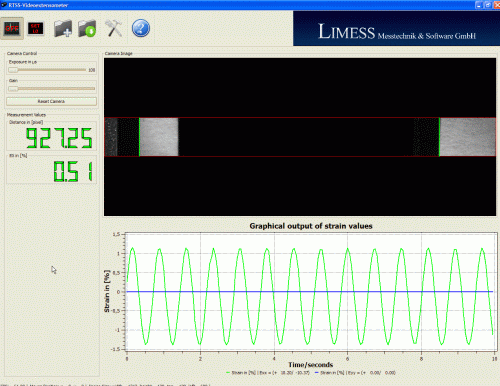Image resolution: width=500 pixels, height=386 pixels.
Task: Click the blue strain line legend entry
Action: point(355,373)
